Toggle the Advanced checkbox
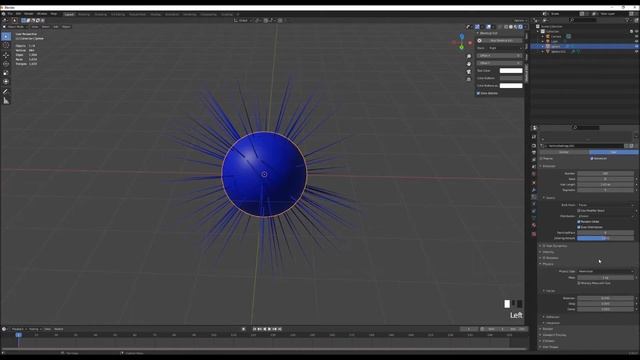Screen dimensions: 640x360 click(x=592, y=158)
